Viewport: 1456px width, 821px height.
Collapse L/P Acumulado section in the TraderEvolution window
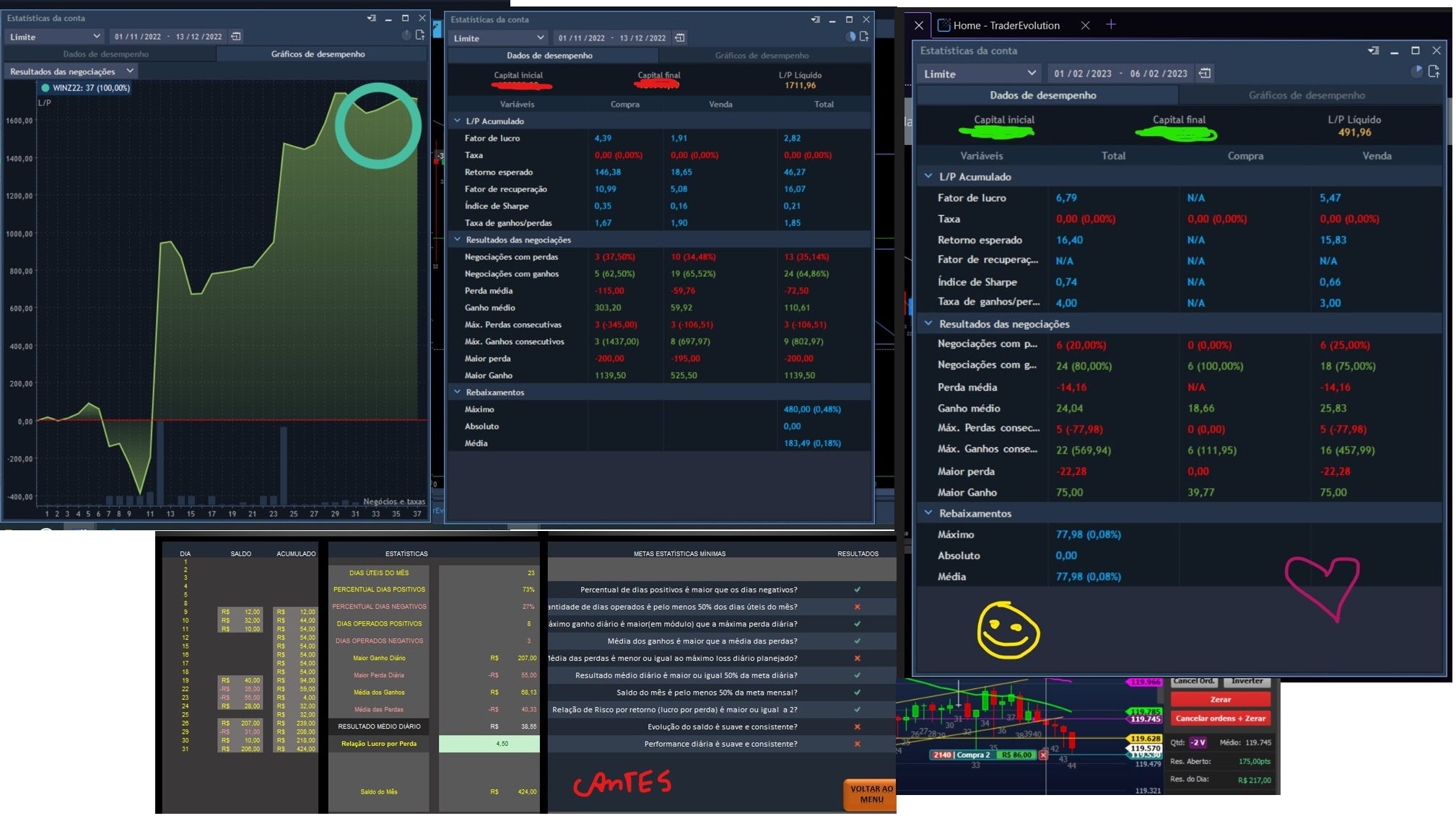(x=928, y=176)
